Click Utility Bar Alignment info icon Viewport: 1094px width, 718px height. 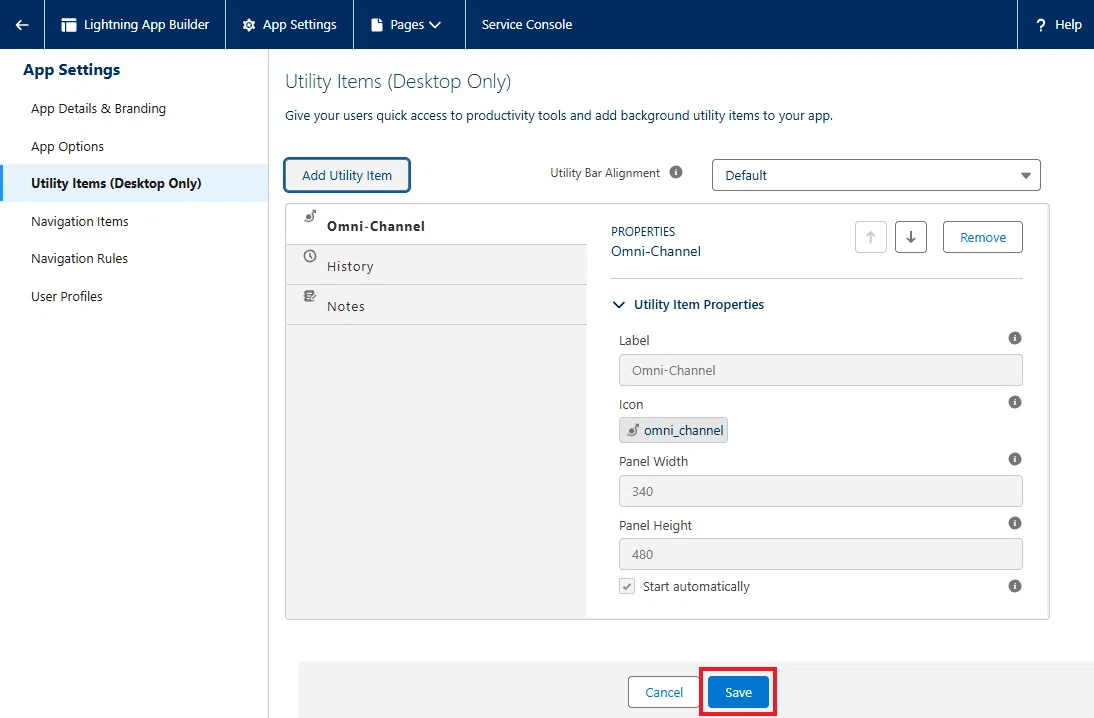coord(675,172)
